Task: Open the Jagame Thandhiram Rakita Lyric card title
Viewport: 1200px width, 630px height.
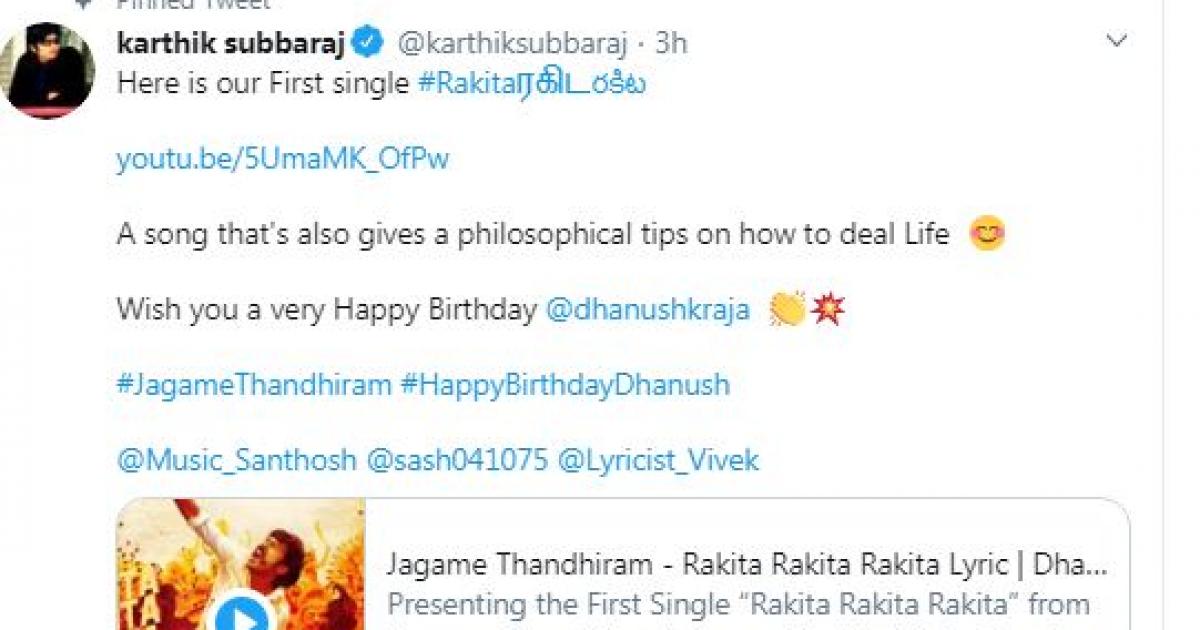Action: pos(747,565)
